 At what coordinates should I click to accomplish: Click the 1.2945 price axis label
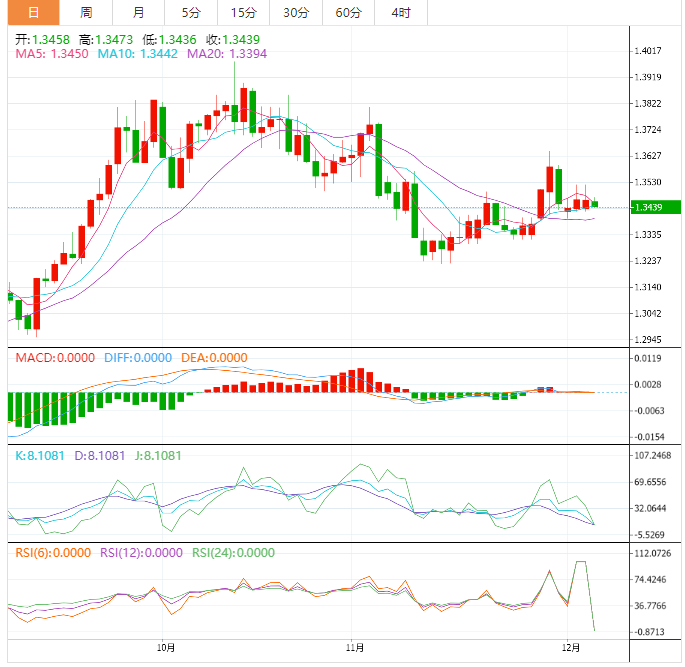648,339
